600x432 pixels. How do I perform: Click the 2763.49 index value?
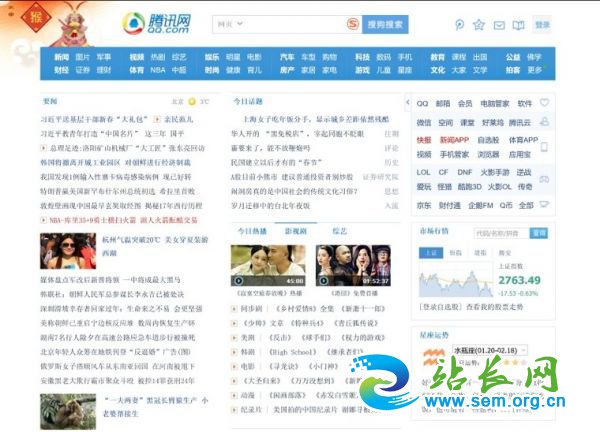click(519, 280)
